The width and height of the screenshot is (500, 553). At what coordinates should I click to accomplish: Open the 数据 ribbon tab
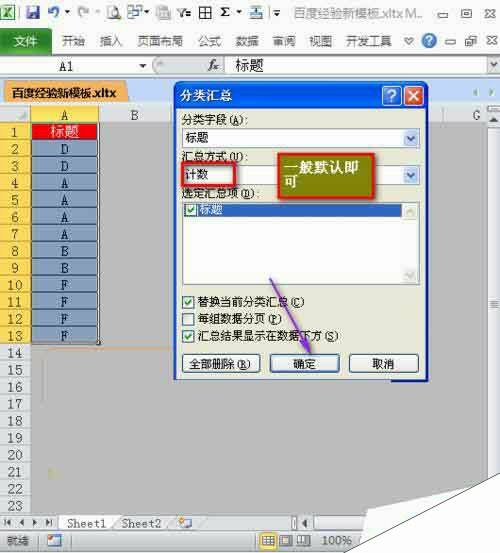pos(247,41)
